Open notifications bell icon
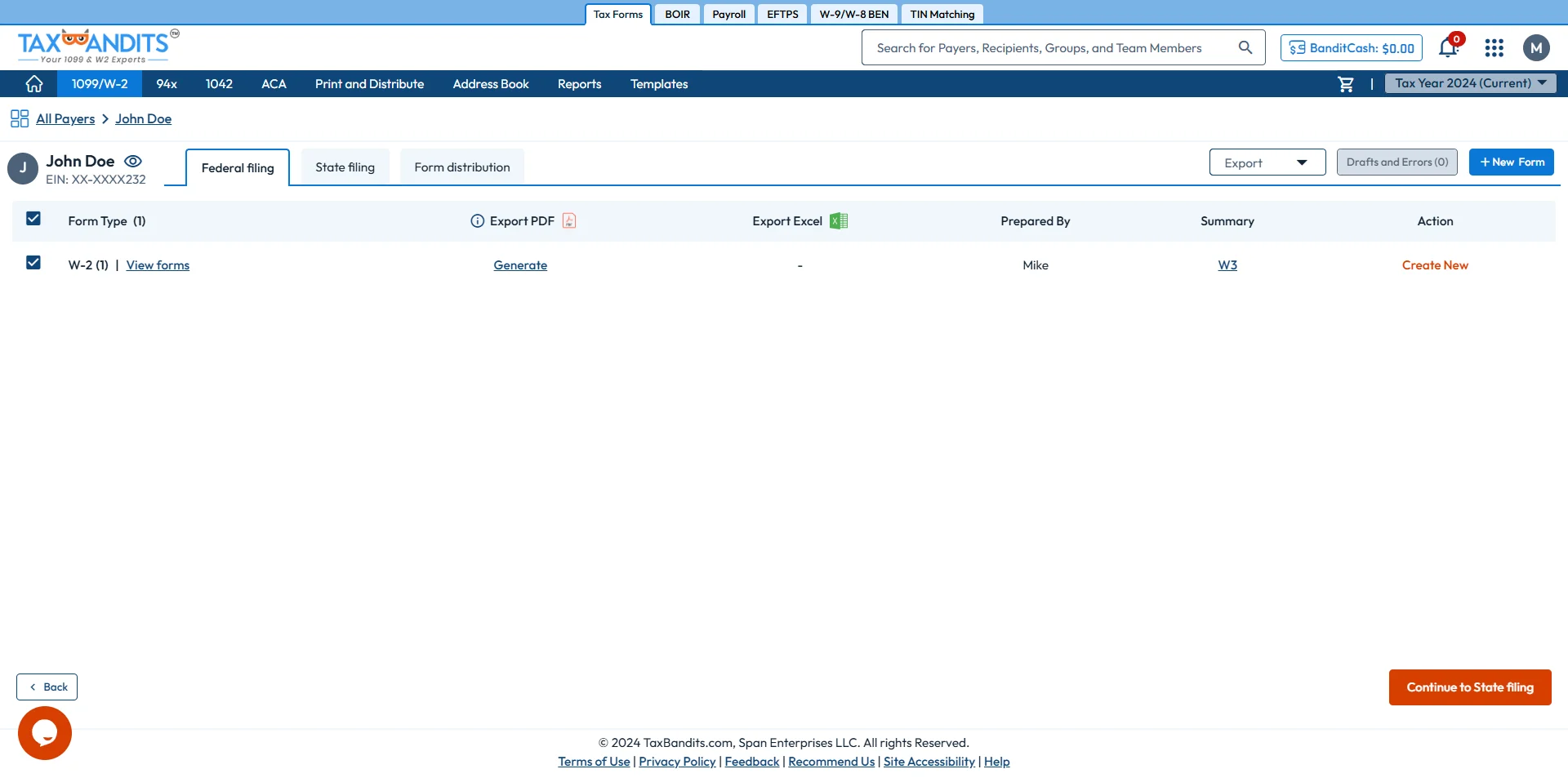The height and width of the screenshot is (778, 1568). (x=1449, y=47)
